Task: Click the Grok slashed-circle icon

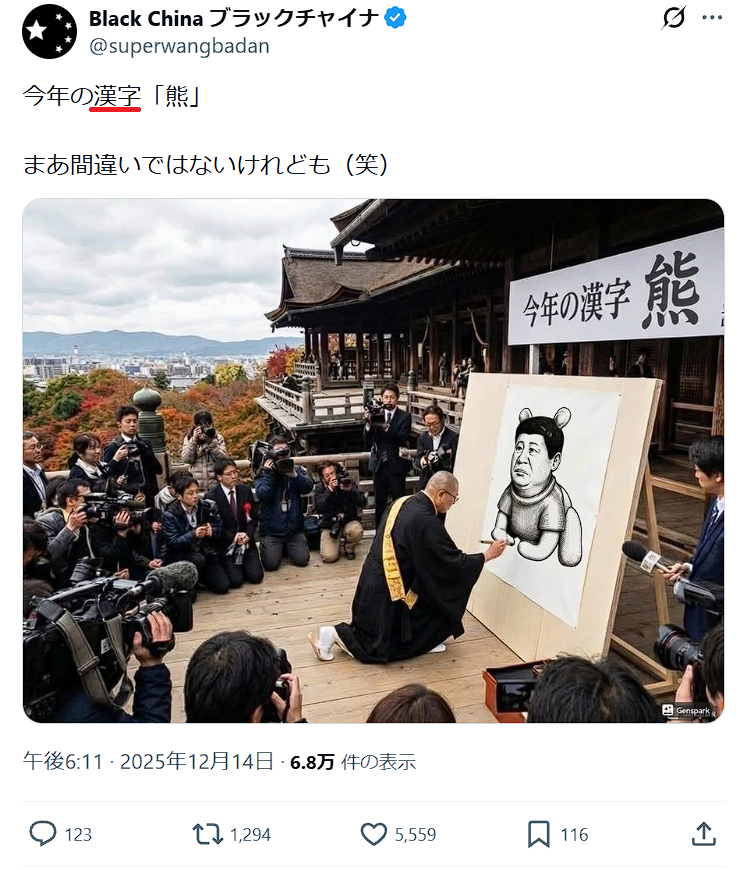Action: click(x=674, y=18)
